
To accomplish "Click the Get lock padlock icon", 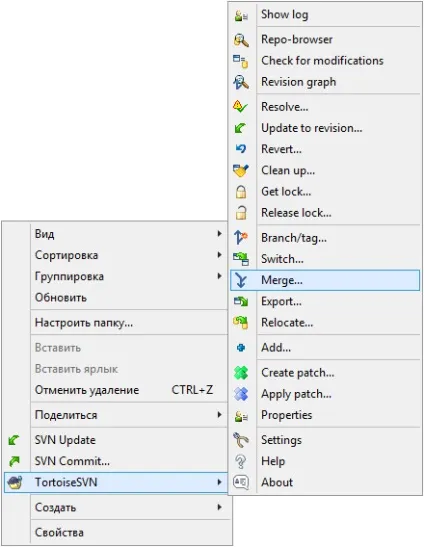I will [241, 192].
